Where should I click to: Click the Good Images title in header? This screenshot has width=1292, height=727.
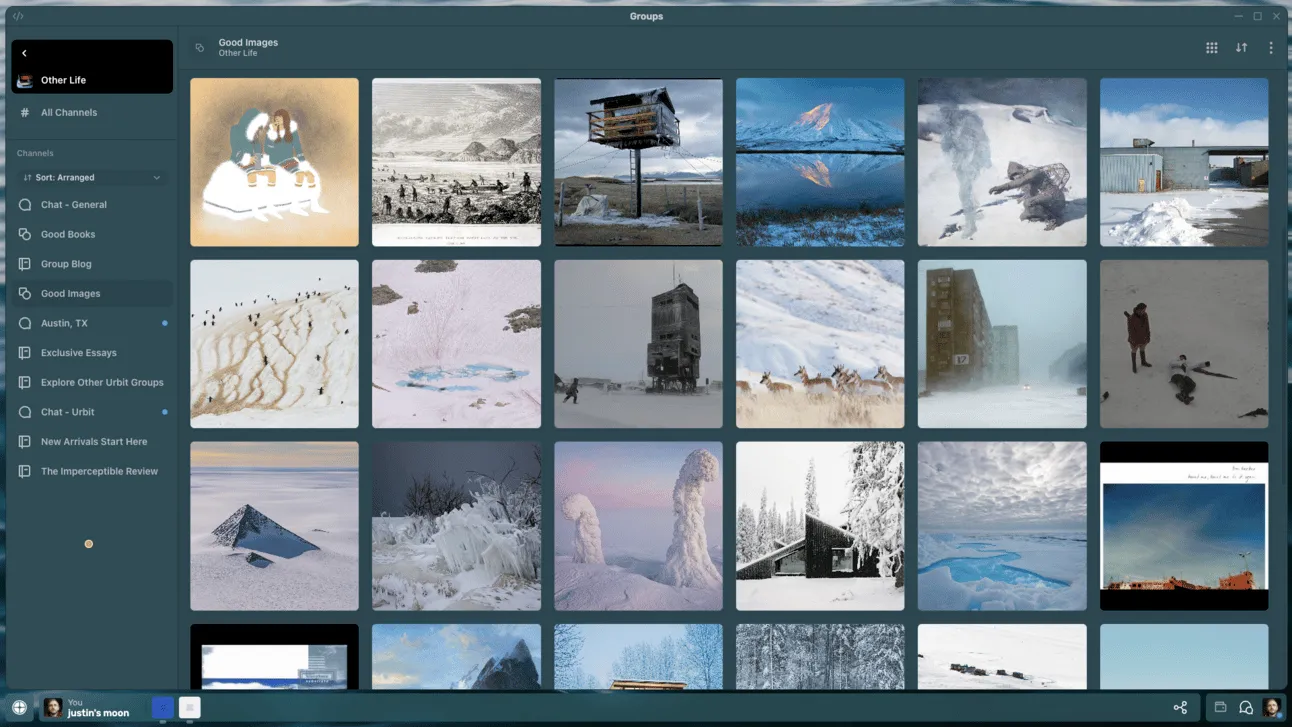(248, 42)
